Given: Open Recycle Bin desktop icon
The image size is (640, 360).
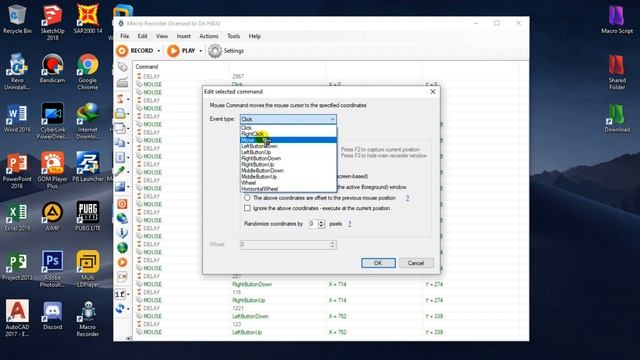Looking at the screenshot, I should (x=17, y=19).
